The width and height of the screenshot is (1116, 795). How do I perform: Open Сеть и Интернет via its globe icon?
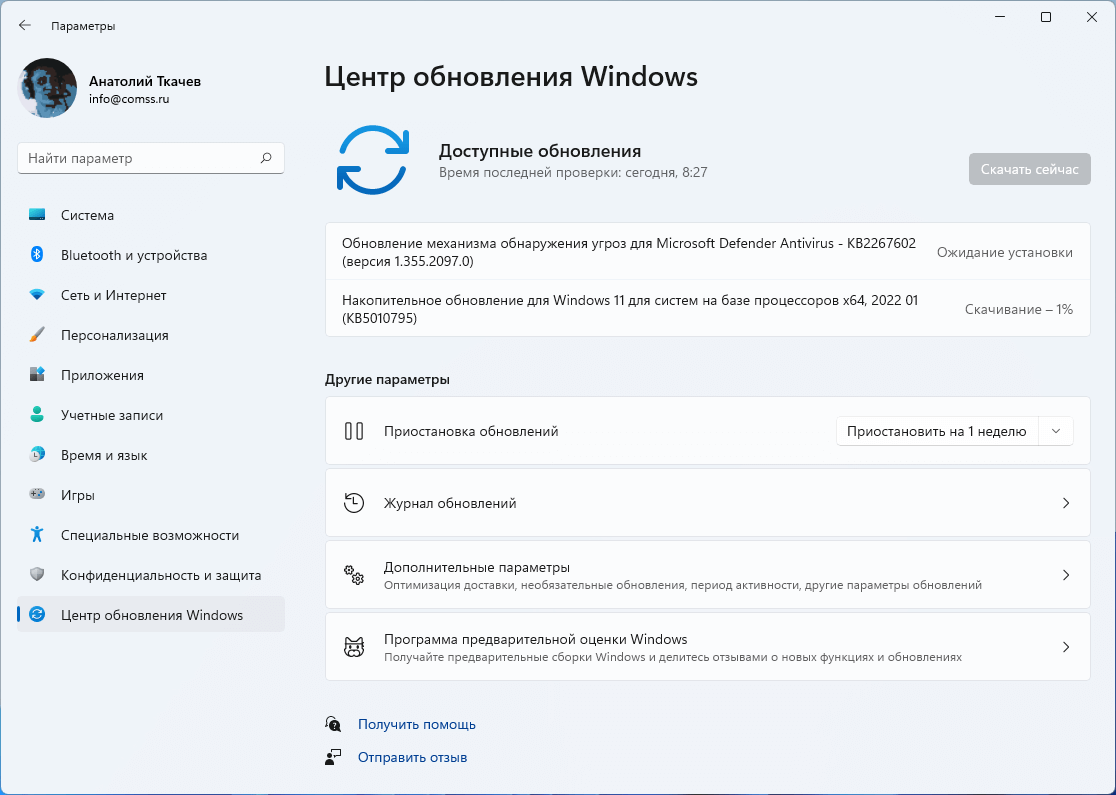35,295
